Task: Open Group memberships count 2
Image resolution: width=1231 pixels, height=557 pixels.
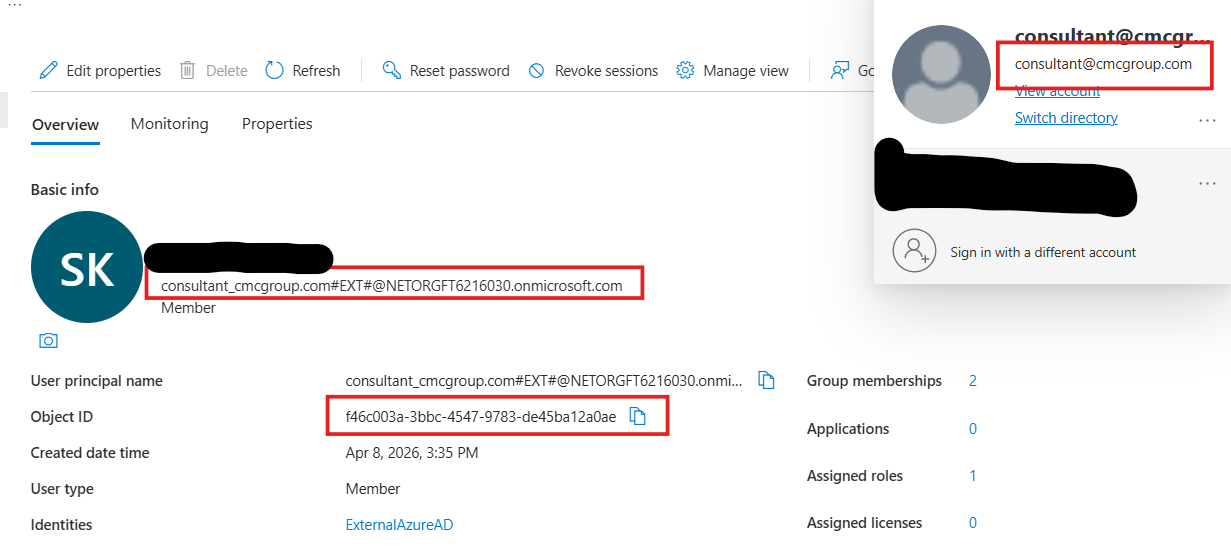Action: click(972, 381)
